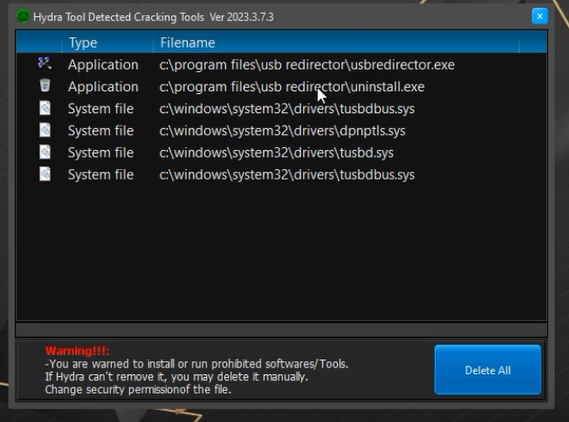The width and height of the screenshot is (569, 422).
Task: Select path c:\program files\usb redirector\usbredirector.exe
Action: (x=307, y=65)
